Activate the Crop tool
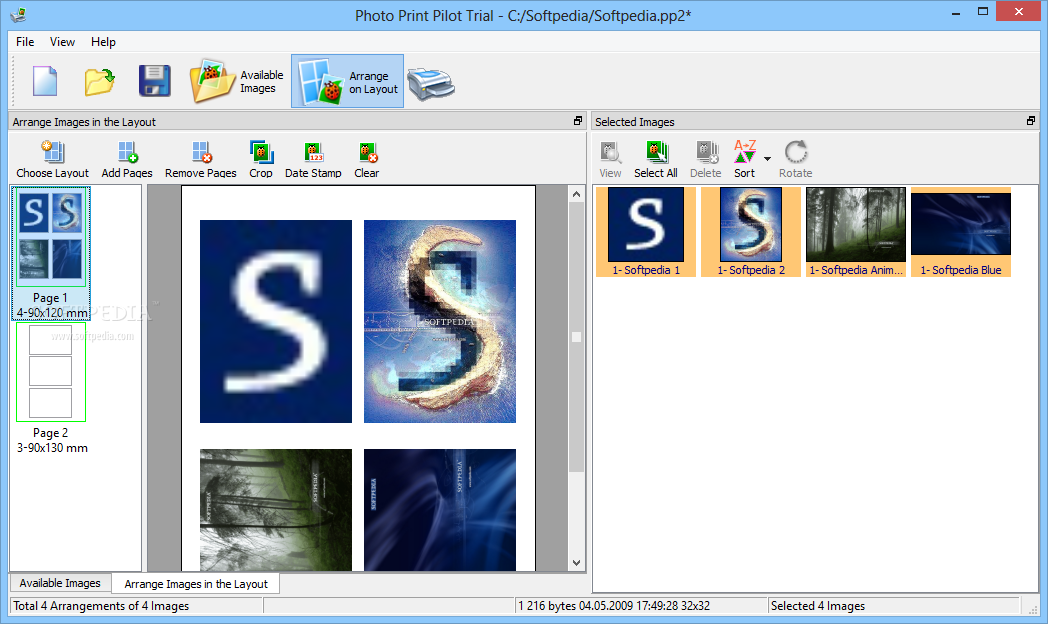Viewport: 1048px width, 624px height. point(261,160)
